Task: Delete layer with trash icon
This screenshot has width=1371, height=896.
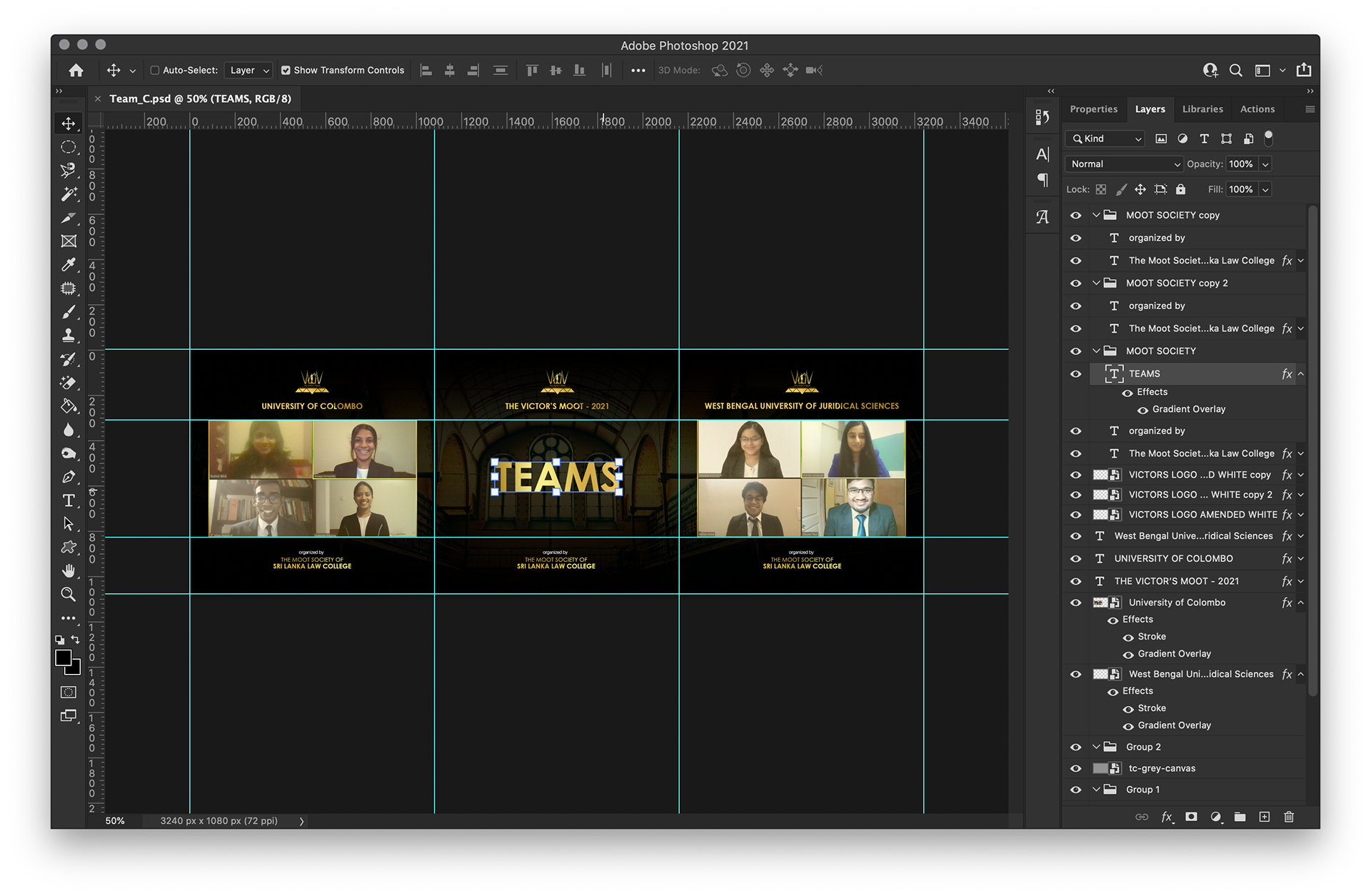Action: click(x=1289, y=817)
